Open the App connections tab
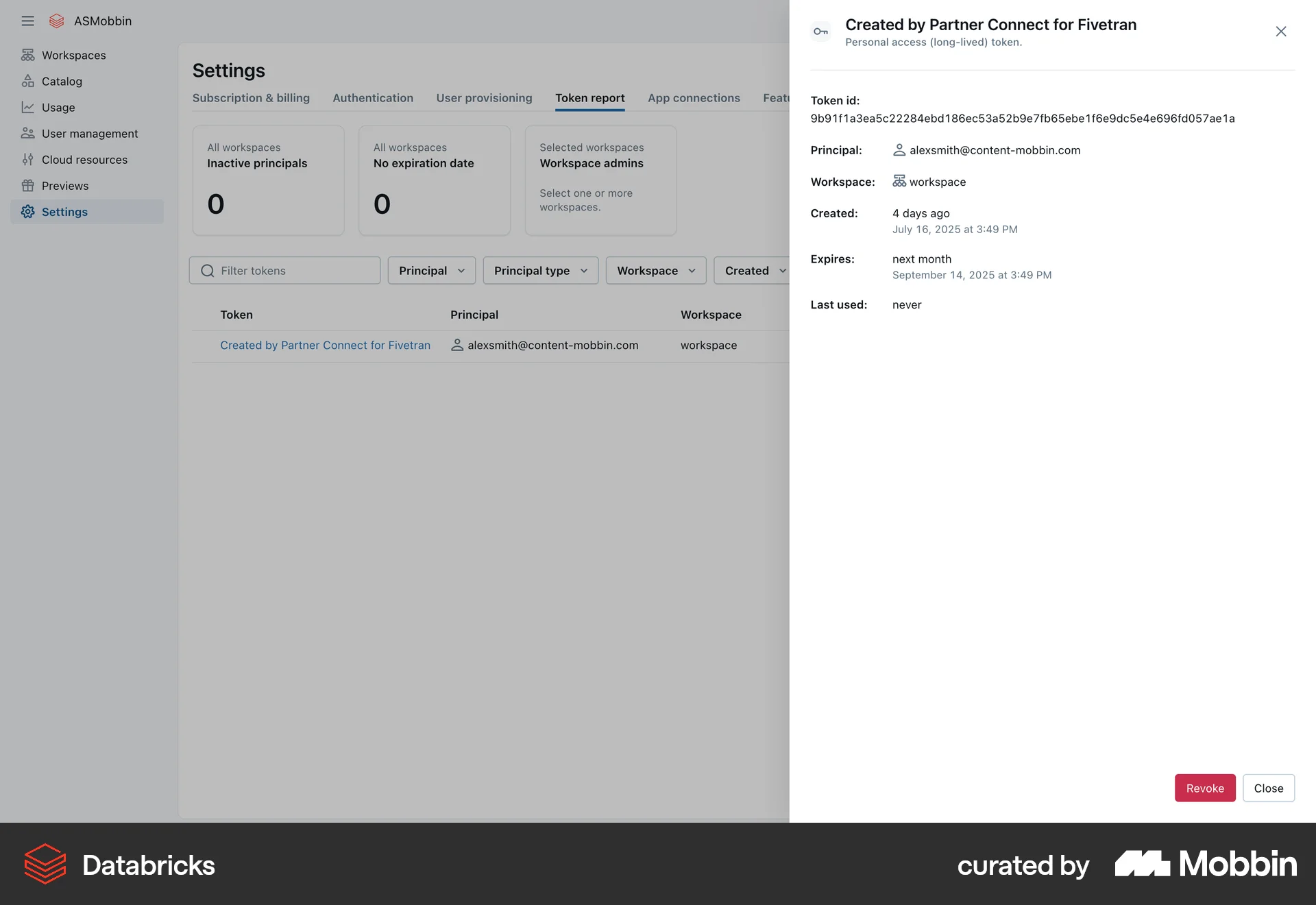The width and height of the screenshot is (1316, 905). pos(694,97)
